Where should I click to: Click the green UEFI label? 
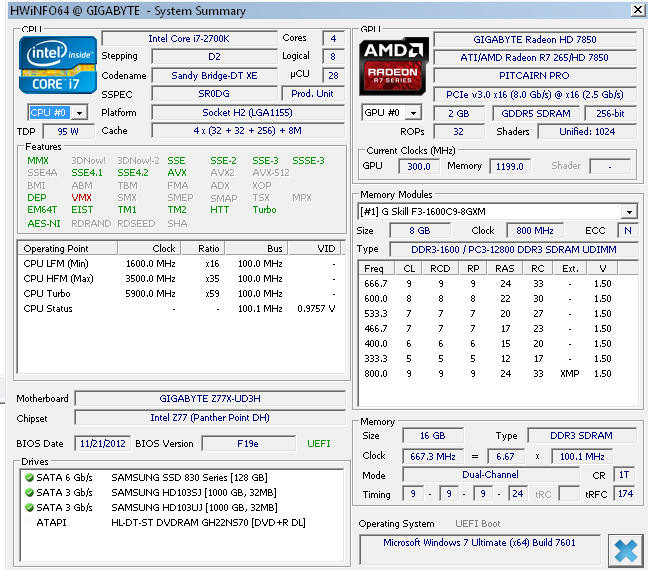(319, 444)
